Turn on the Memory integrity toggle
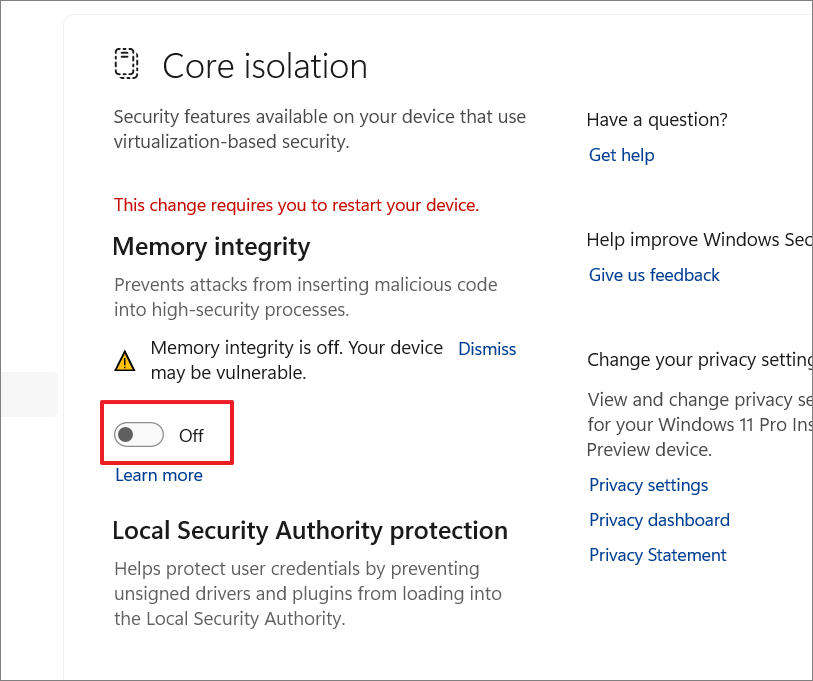Screen dimensions: 813x681 click(139, 435)
